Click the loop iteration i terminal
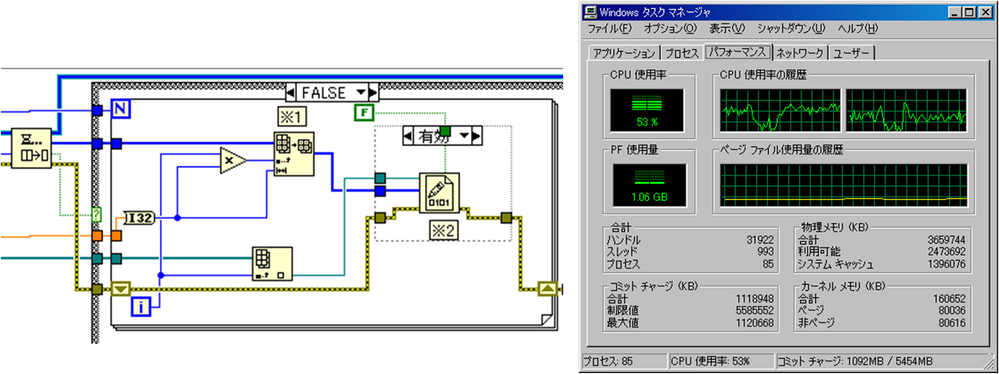This screenshot has height=374, width=999. point(141,307)
